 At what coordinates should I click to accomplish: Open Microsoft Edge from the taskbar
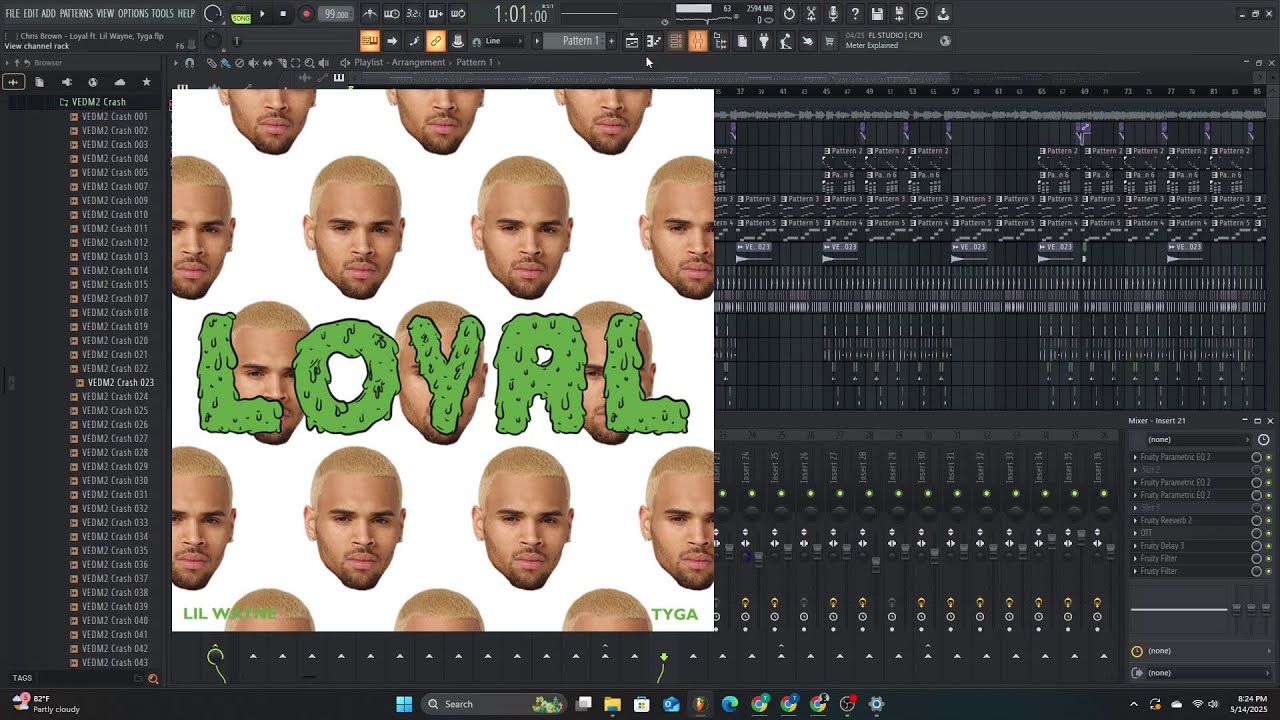730,704
